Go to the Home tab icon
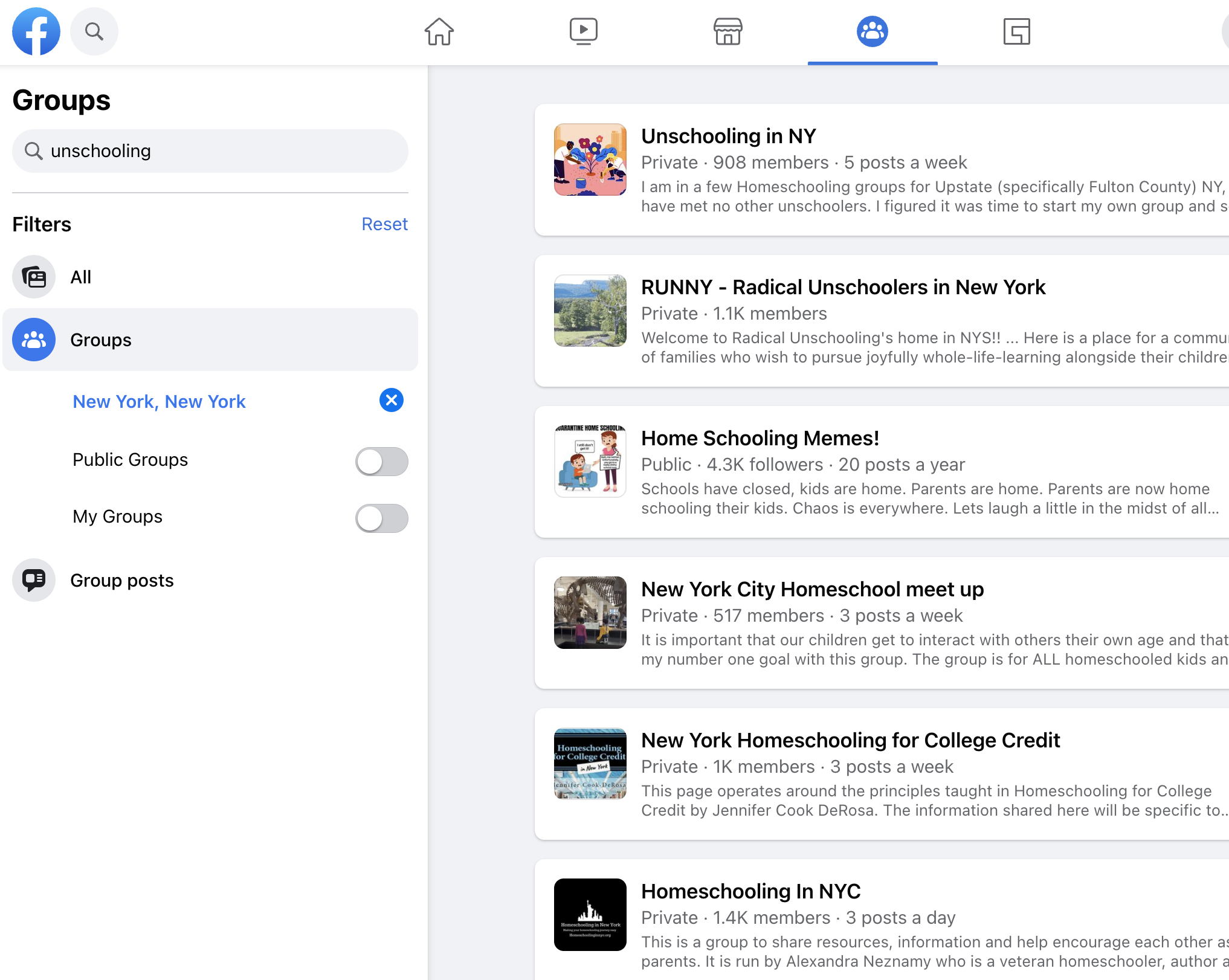 [x=439, y=31]
